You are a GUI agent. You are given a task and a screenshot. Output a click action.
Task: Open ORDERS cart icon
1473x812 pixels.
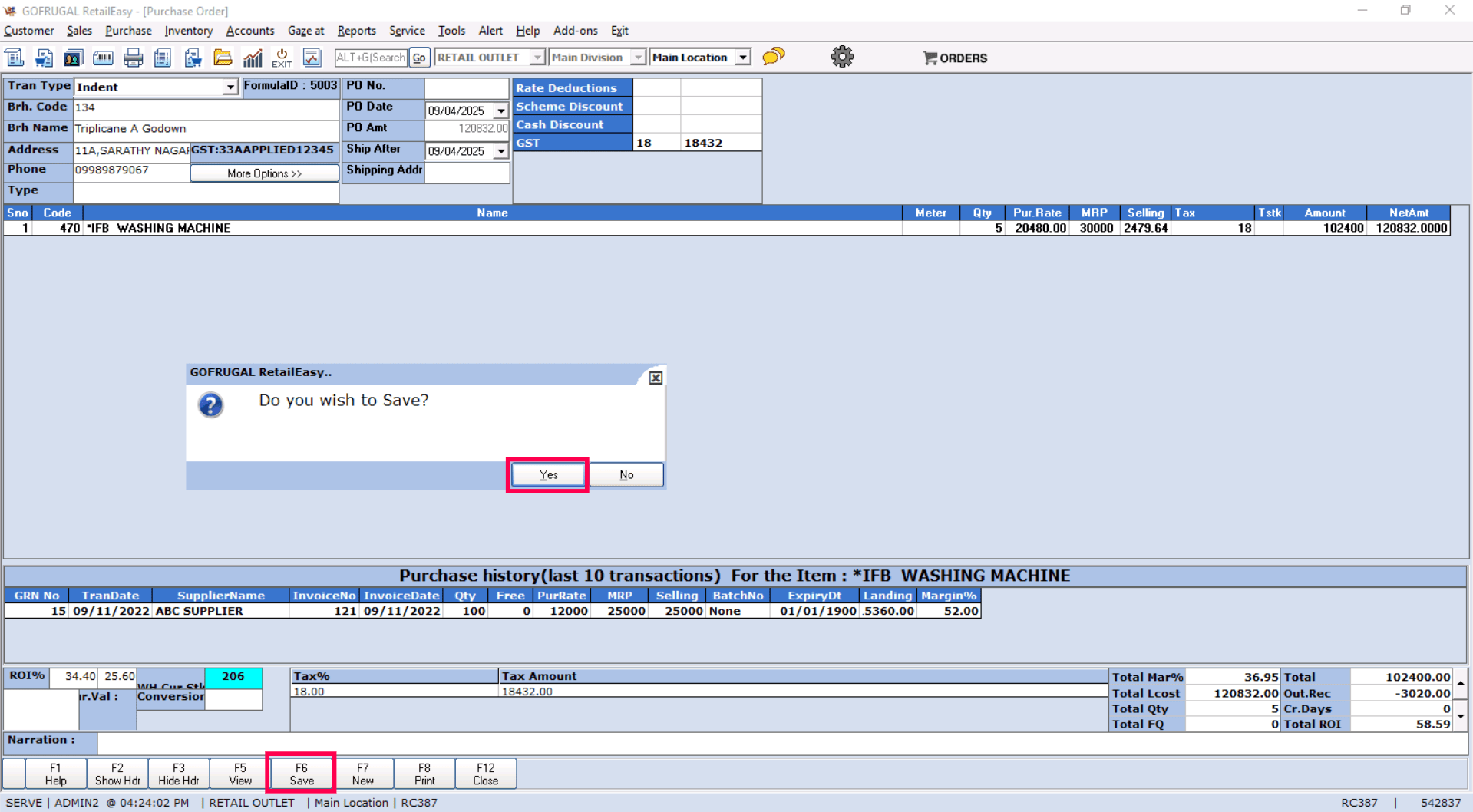point(955,58)
